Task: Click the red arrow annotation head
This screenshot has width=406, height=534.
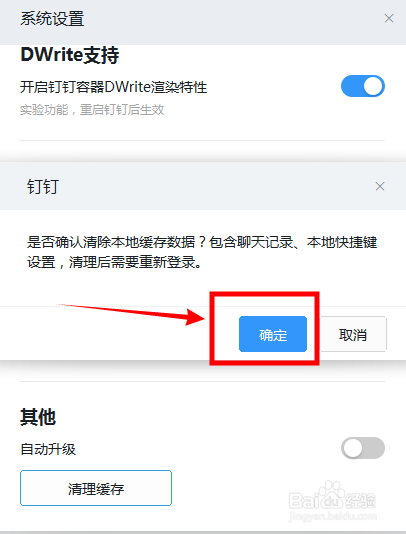Action: pyautogui.click(x=194, y=316)
